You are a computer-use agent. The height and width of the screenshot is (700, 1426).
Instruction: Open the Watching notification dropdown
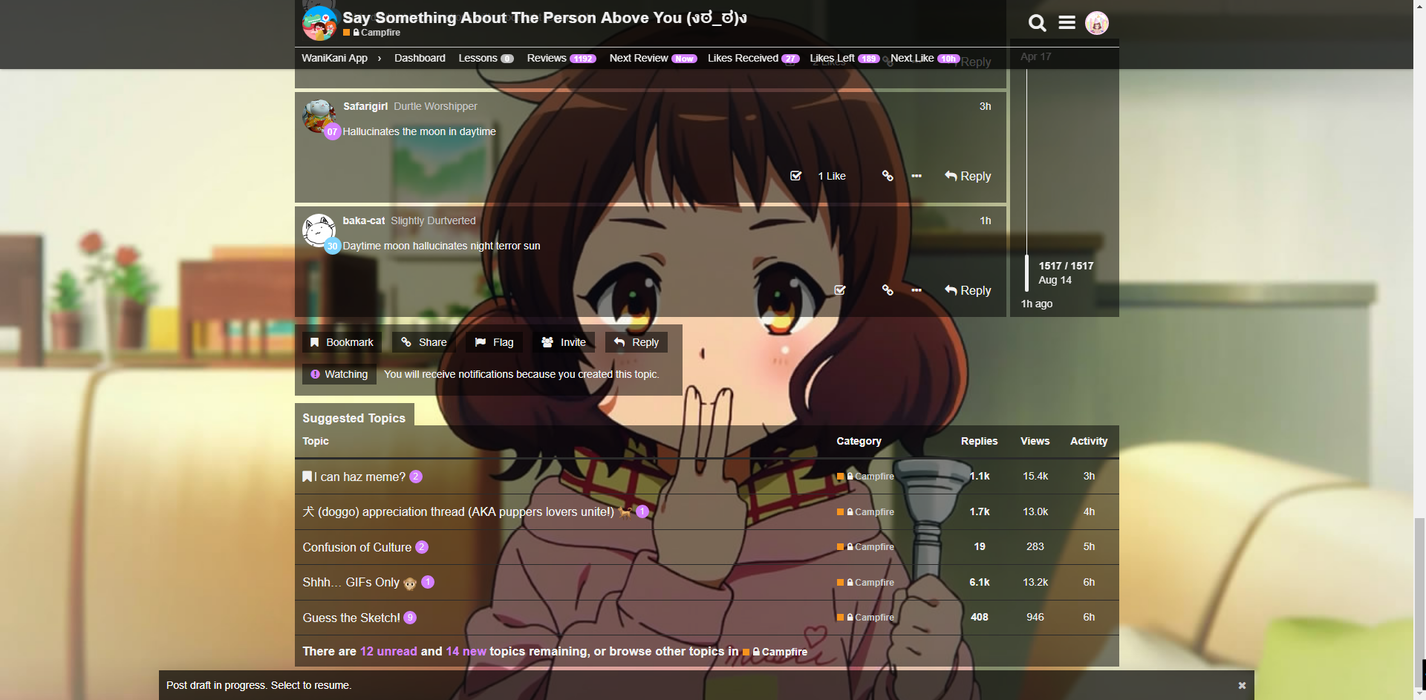339,374
